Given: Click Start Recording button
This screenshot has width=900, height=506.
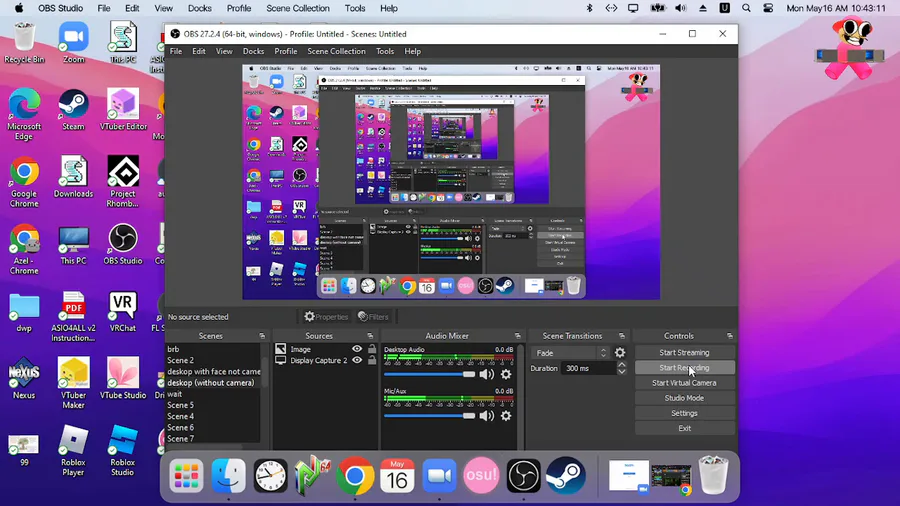Looking at the screenshot, I should pos(684,368).
